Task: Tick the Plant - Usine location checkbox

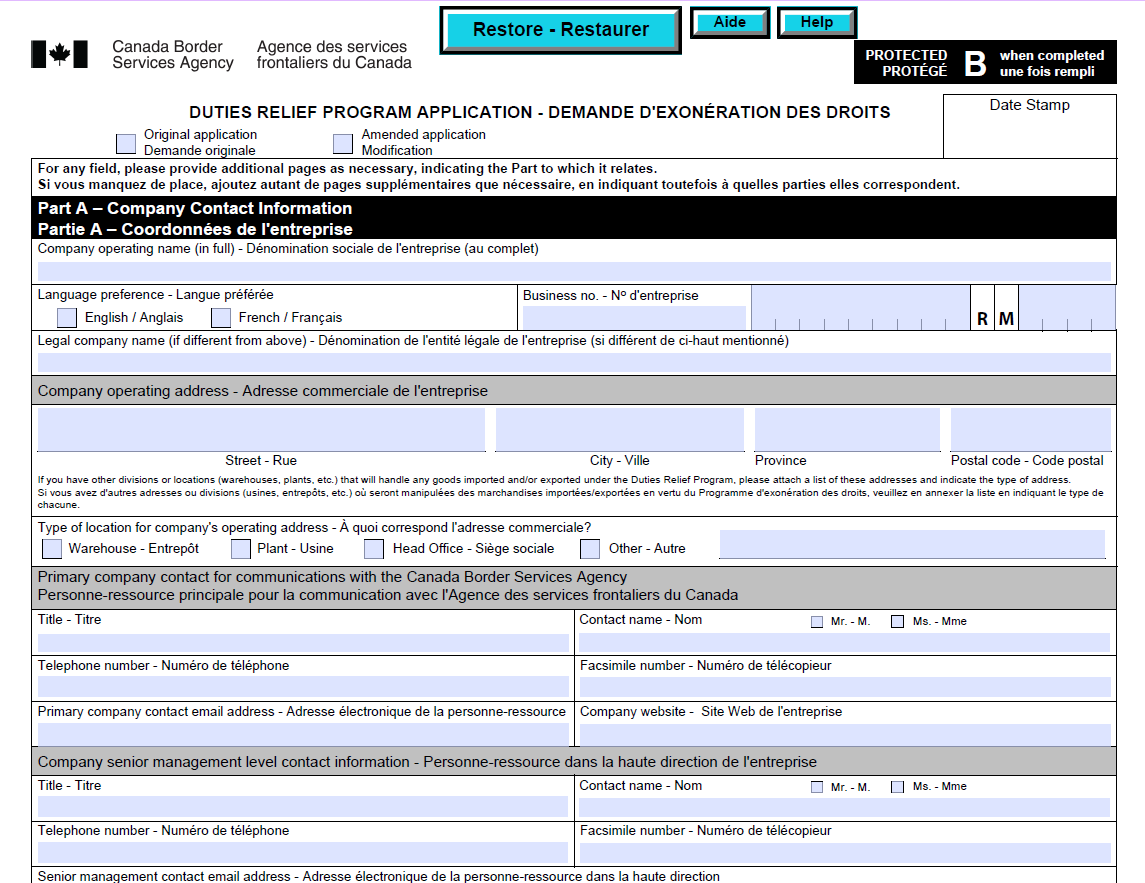Action: coord(241,548)
